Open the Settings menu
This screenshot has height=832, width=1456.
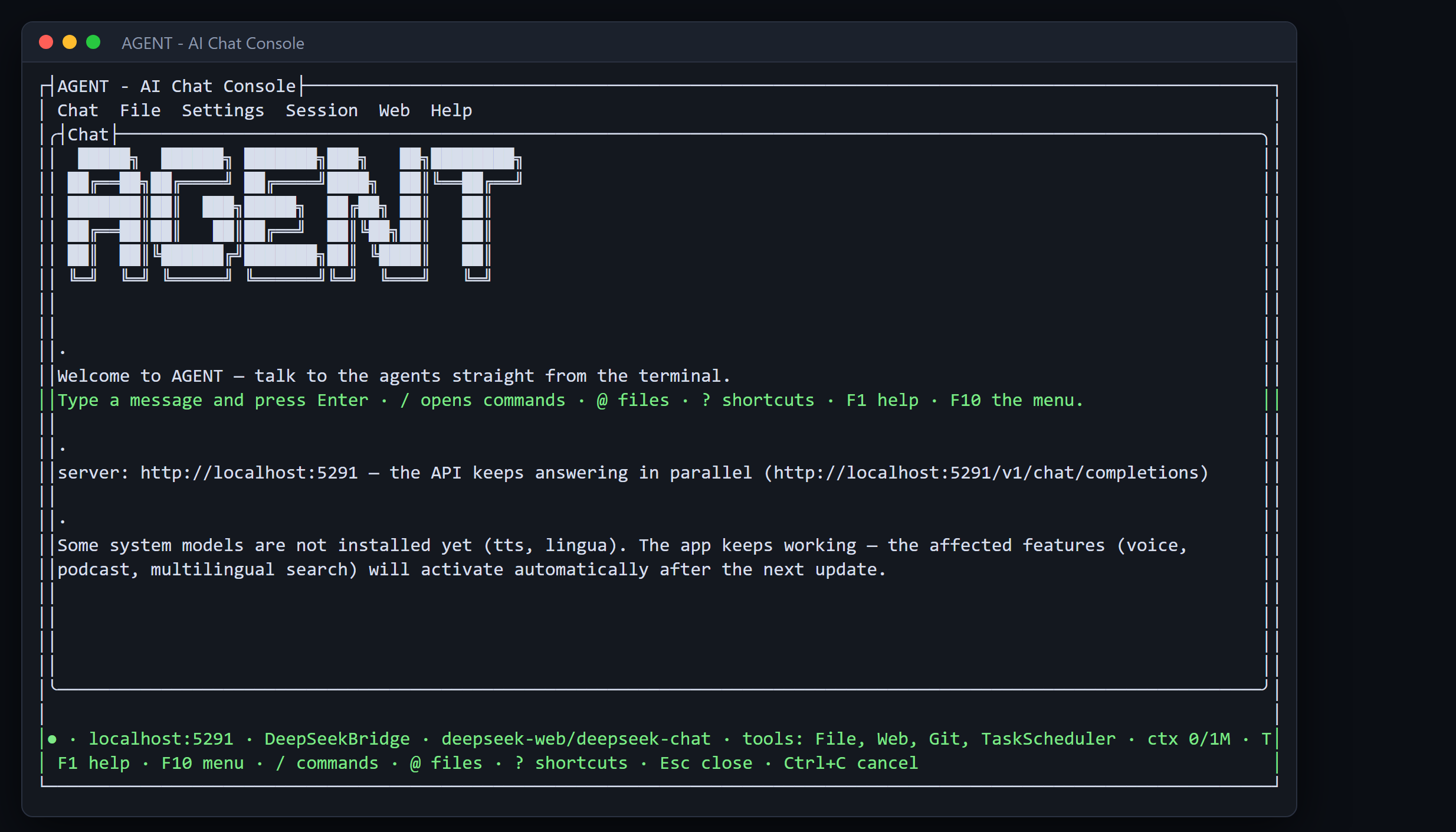(223, 110)
